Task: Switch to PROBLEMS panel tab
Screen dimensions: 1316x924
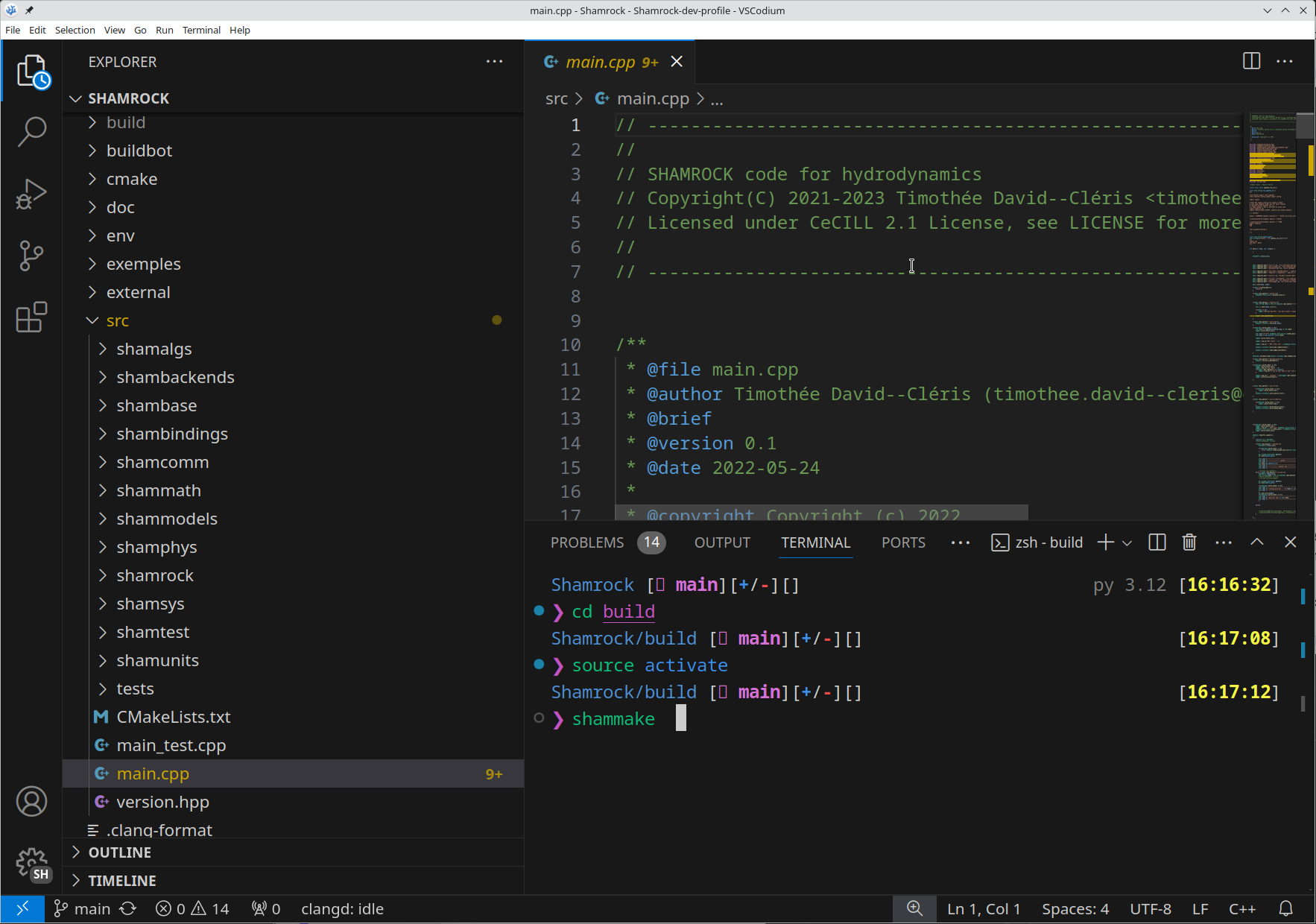Action: point(607,542)
